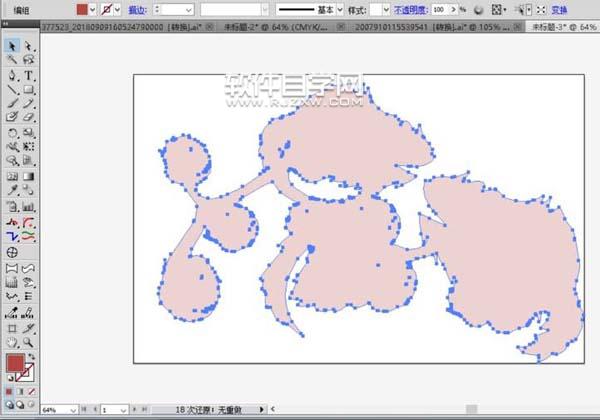Select the Perspective Grid tool

click(28, 161)
